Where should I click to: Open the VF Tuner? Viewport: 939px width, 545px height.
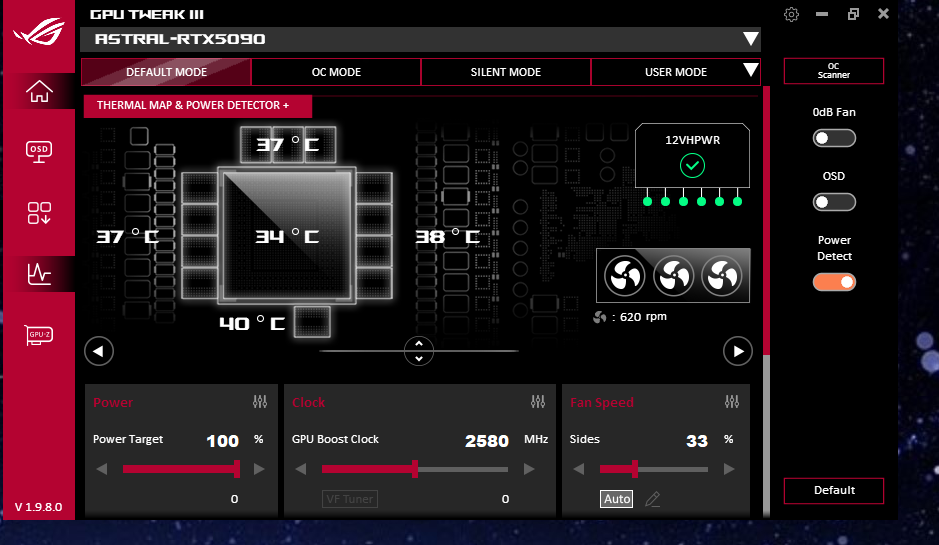click(x=350, y=499)
